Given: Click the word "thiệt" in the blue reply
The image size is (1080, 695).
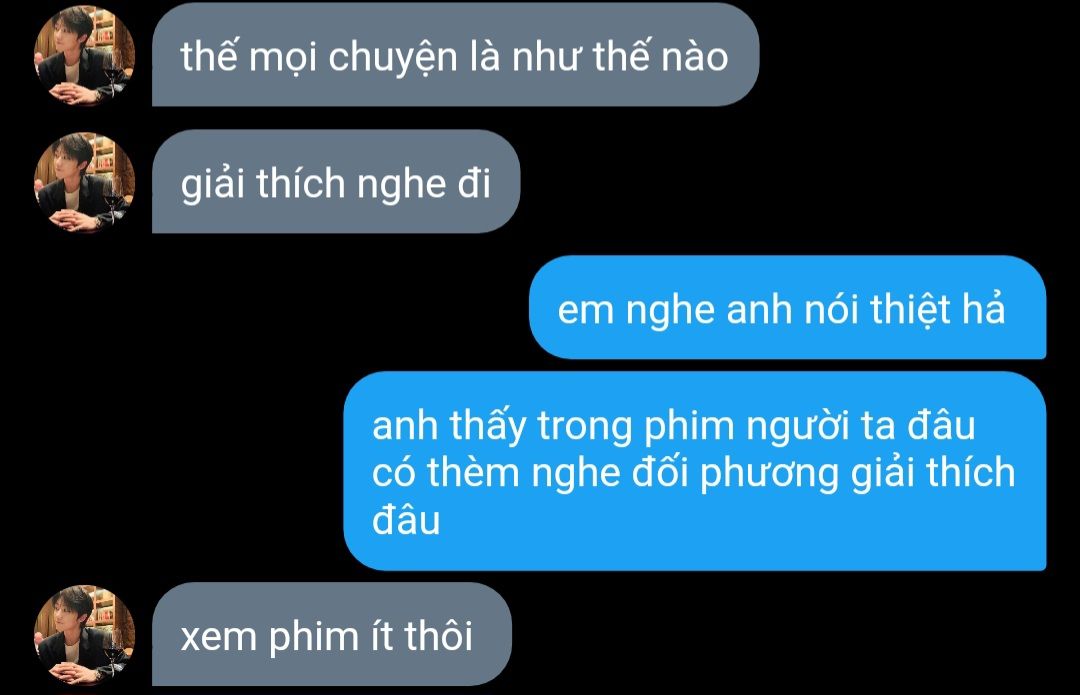Looking at the screenshot, I should click(911, 309).
